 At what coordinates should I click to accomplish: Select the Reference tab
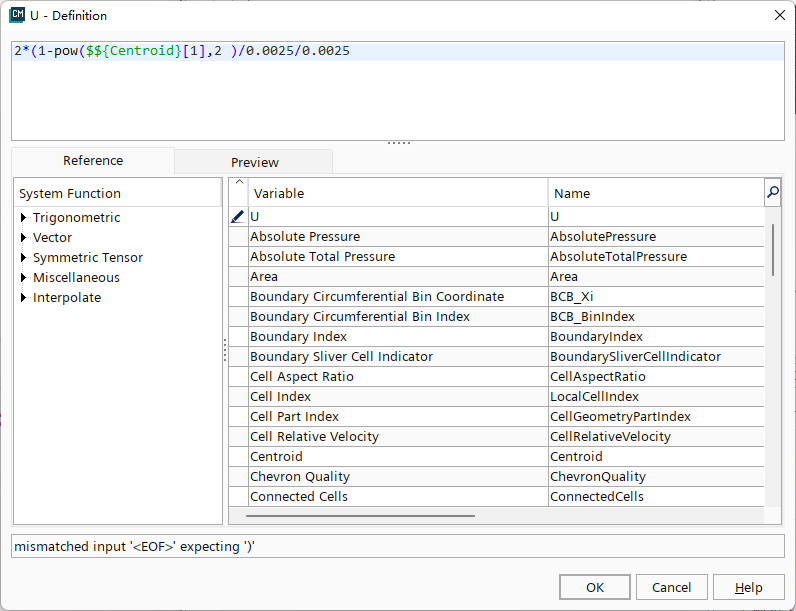[93, 161]
